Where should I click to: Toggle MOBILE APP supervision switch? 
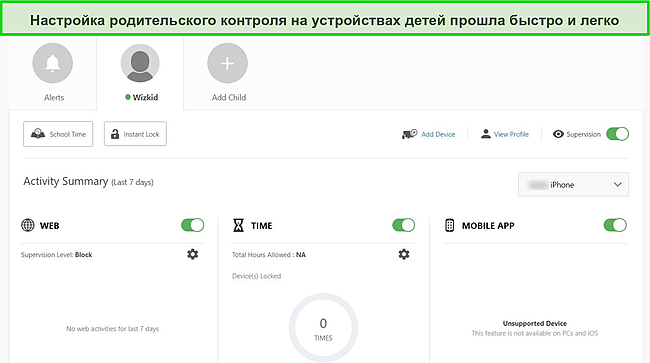(x=615, y=225)
